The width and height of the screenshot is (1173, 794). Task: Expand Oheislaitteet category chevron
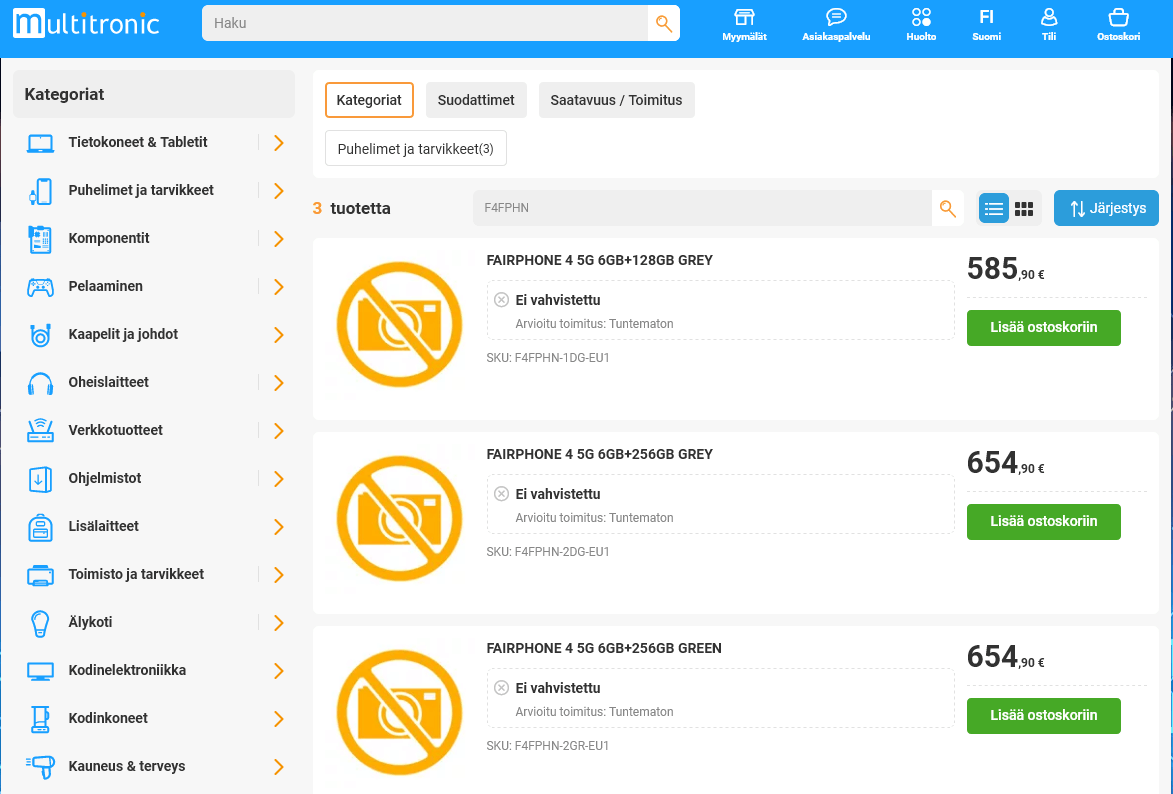(x=278, y=382)
